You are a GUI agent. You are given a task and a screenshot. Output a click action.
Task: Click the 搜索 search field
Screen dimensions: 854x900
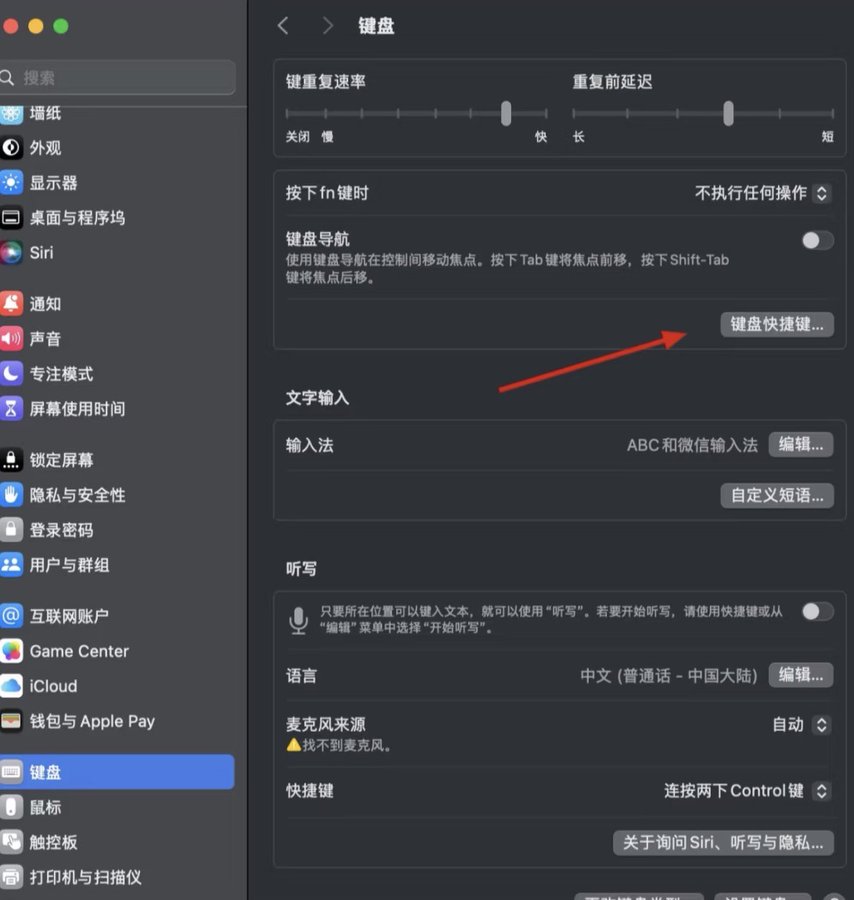(120, 78)
